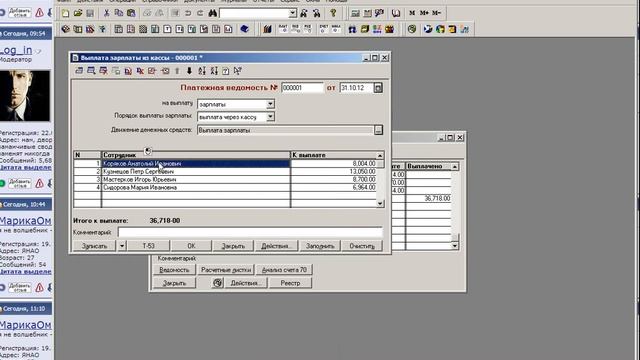Screen dimensions: 640x360
Task: Click the Т-53 print form button
Action: tap(149, 246)
